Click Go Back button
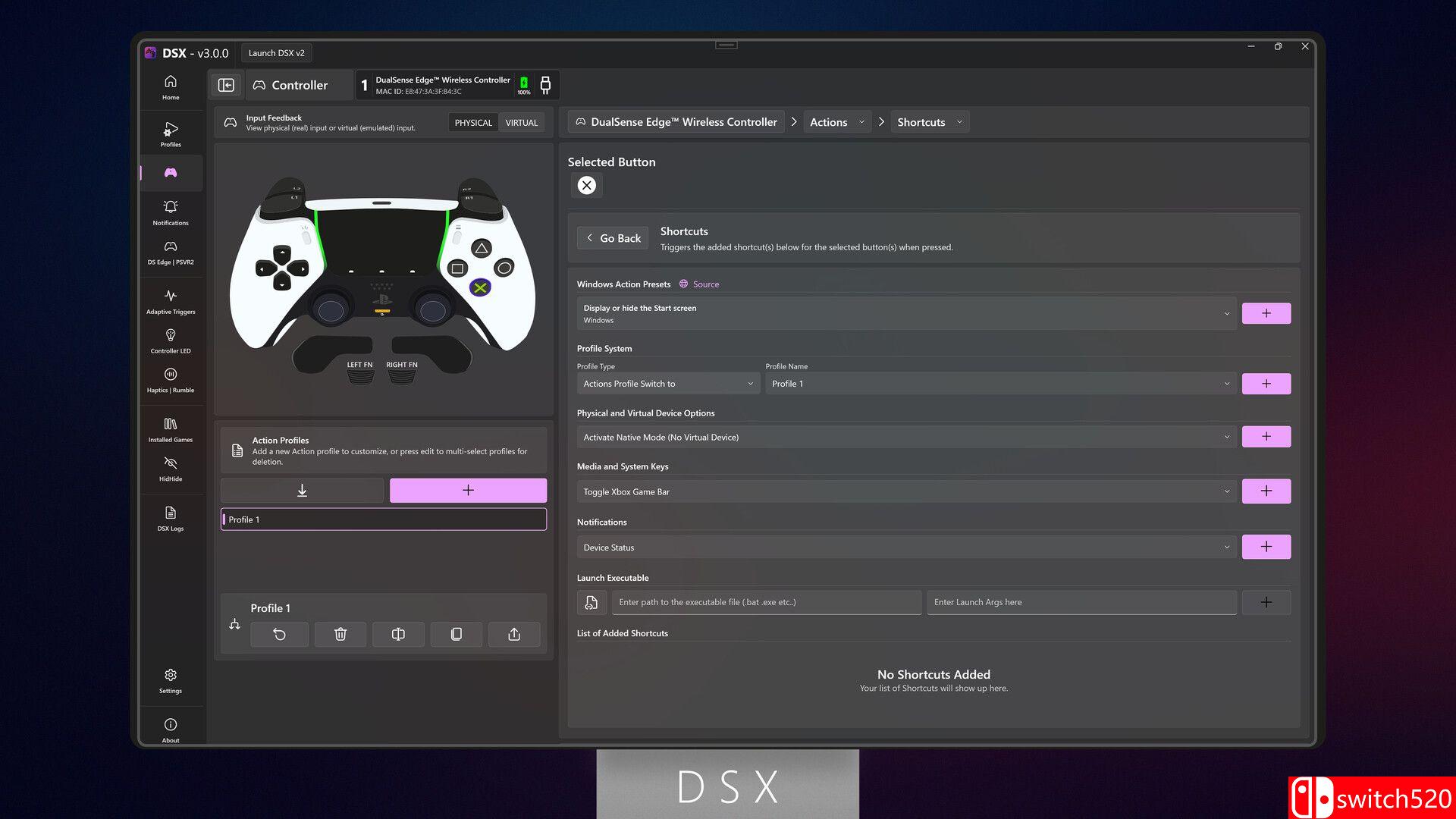This screenshot has width=1456, height=819. 613,238
